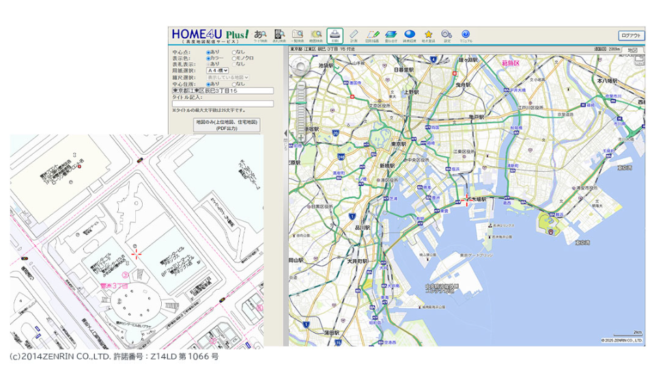Click the zoom minus button above slider
The height and width of the screenshot is (386, 650).
click(301, 86)
